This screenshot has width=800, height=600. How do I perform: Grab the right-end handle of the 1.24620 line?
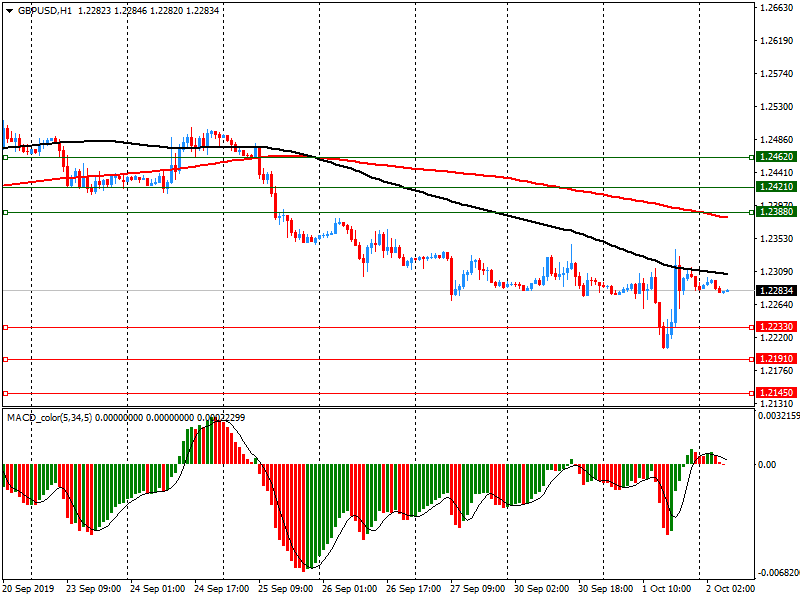click(x=752, y=158)
